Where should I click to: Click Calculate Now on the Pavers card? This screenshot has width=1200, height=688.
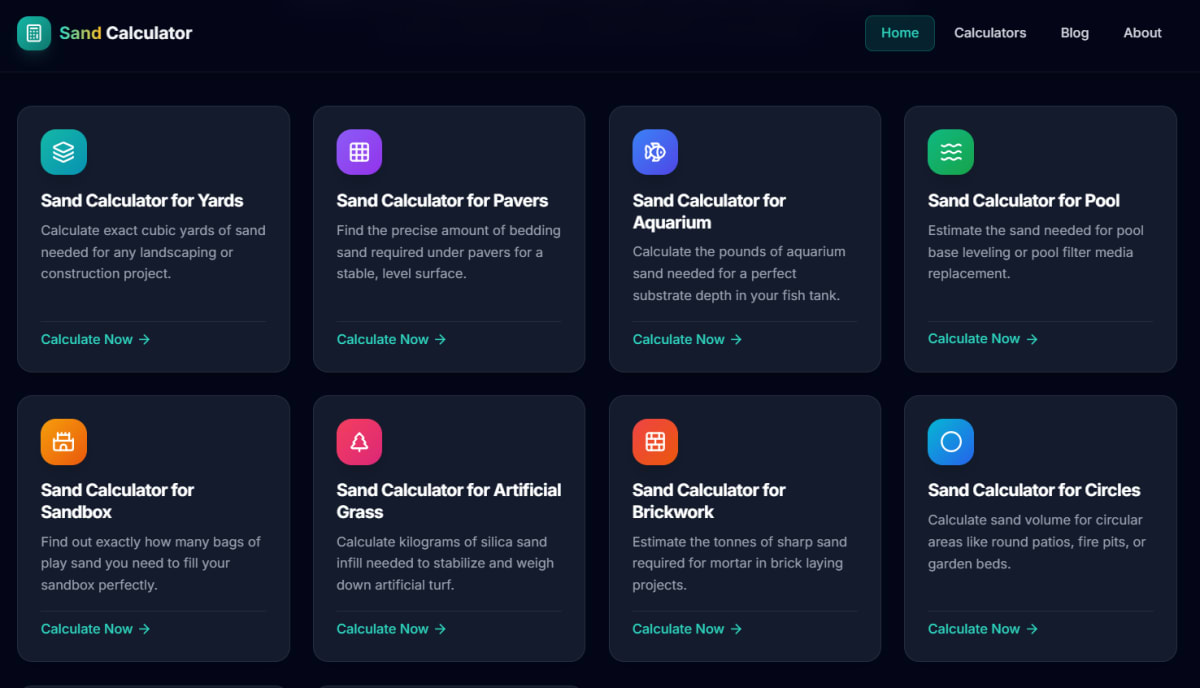pos(392,339)
